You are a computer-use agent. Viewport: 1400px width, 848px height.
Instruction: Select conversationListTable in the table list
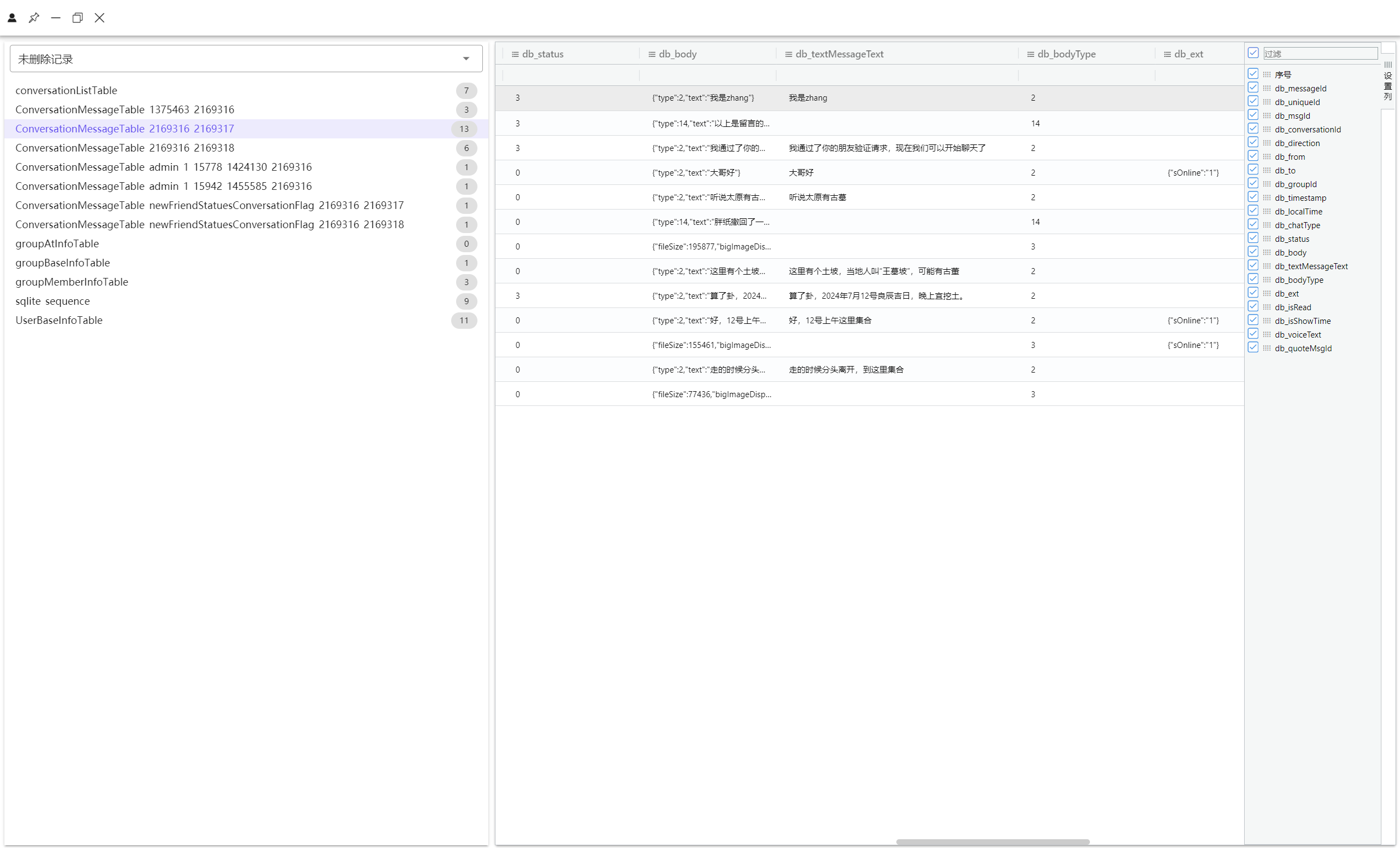pos(246,90)
